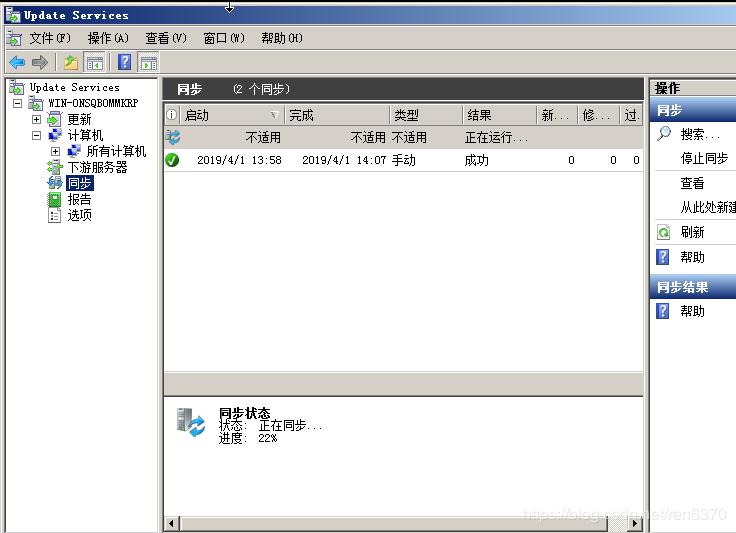Click the 修... column header
The height and width of the screenshot is (533, 736).
pyautogui.click(x=598, y=115)
